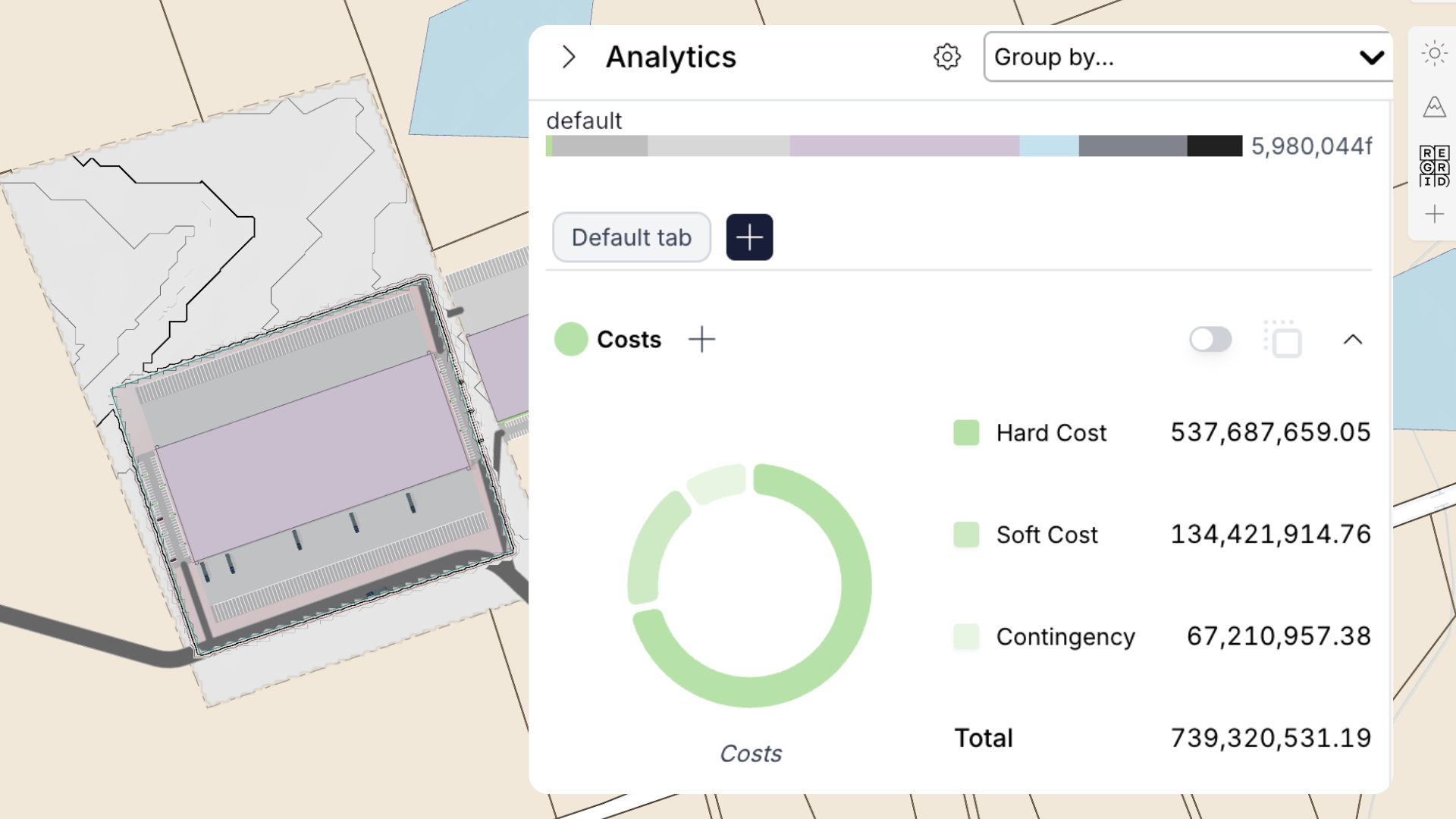Open Analytics settings gear icon
This screenshot has width=1456, height=819.
pos(946,57)
